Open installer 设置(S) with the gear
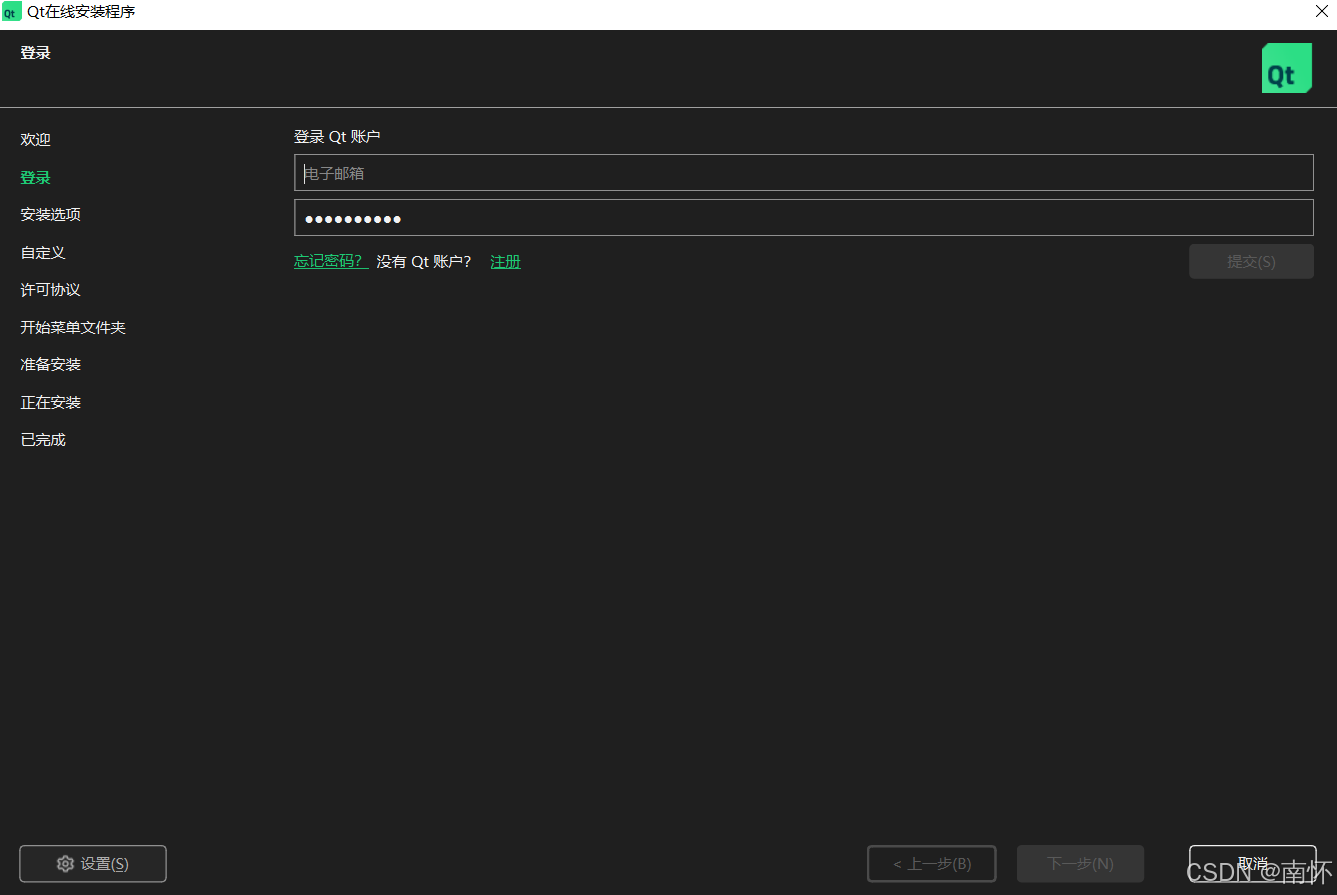Screen dimensions: 1337x895 pos(93,864)
